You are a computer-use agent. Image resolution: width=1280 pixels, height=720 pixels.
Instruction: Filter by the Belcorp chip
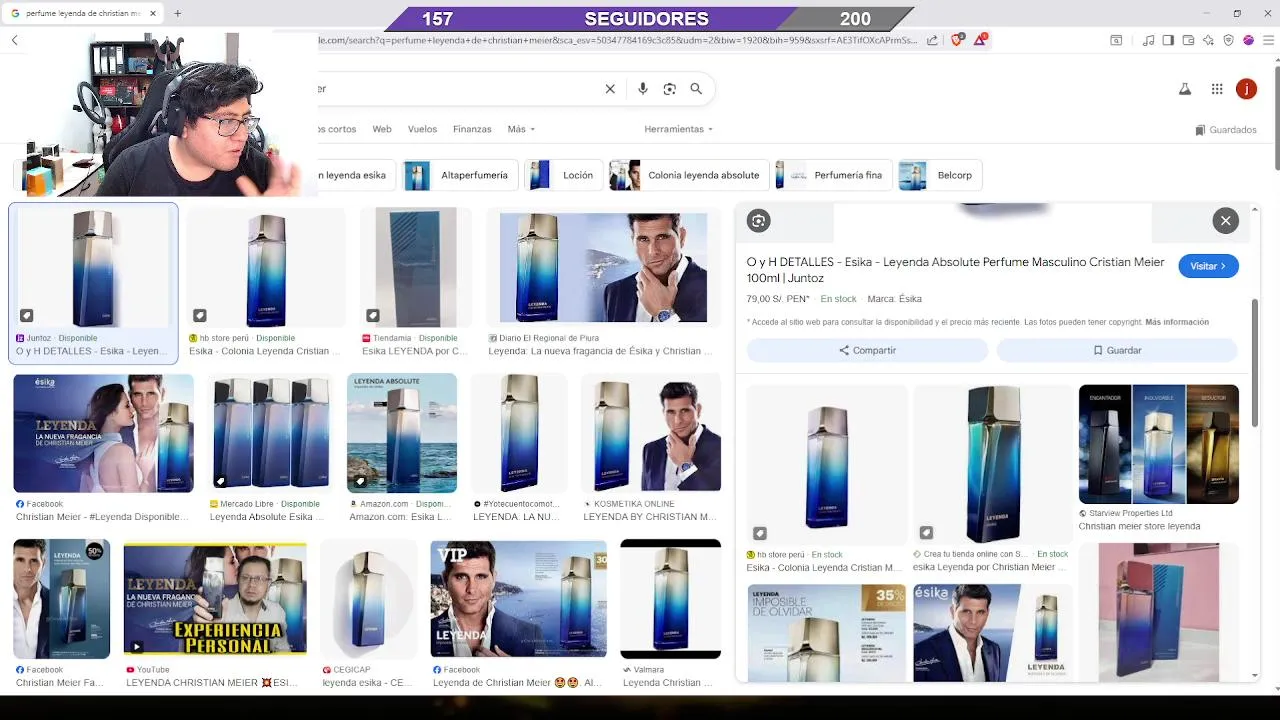coord(940,175)
